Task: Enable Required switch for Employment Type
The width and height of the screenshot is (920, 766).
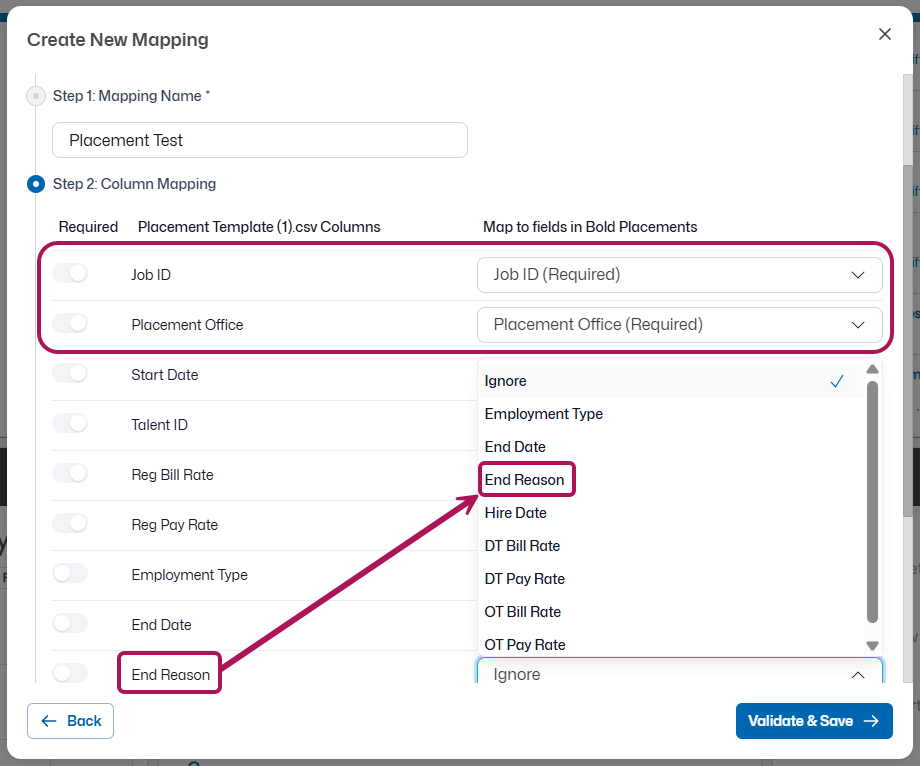Action: coord(70,573)
